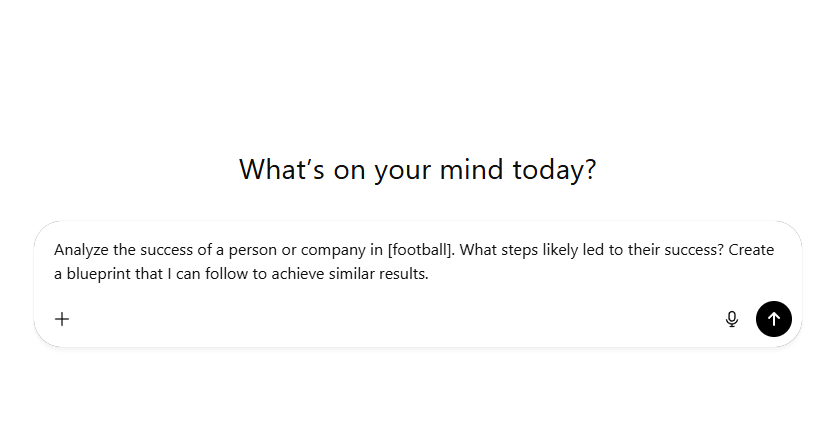This screenshot has height=424, width=827.
Task: Click the word "follow" in the prompt
Action: coord(223,274)
